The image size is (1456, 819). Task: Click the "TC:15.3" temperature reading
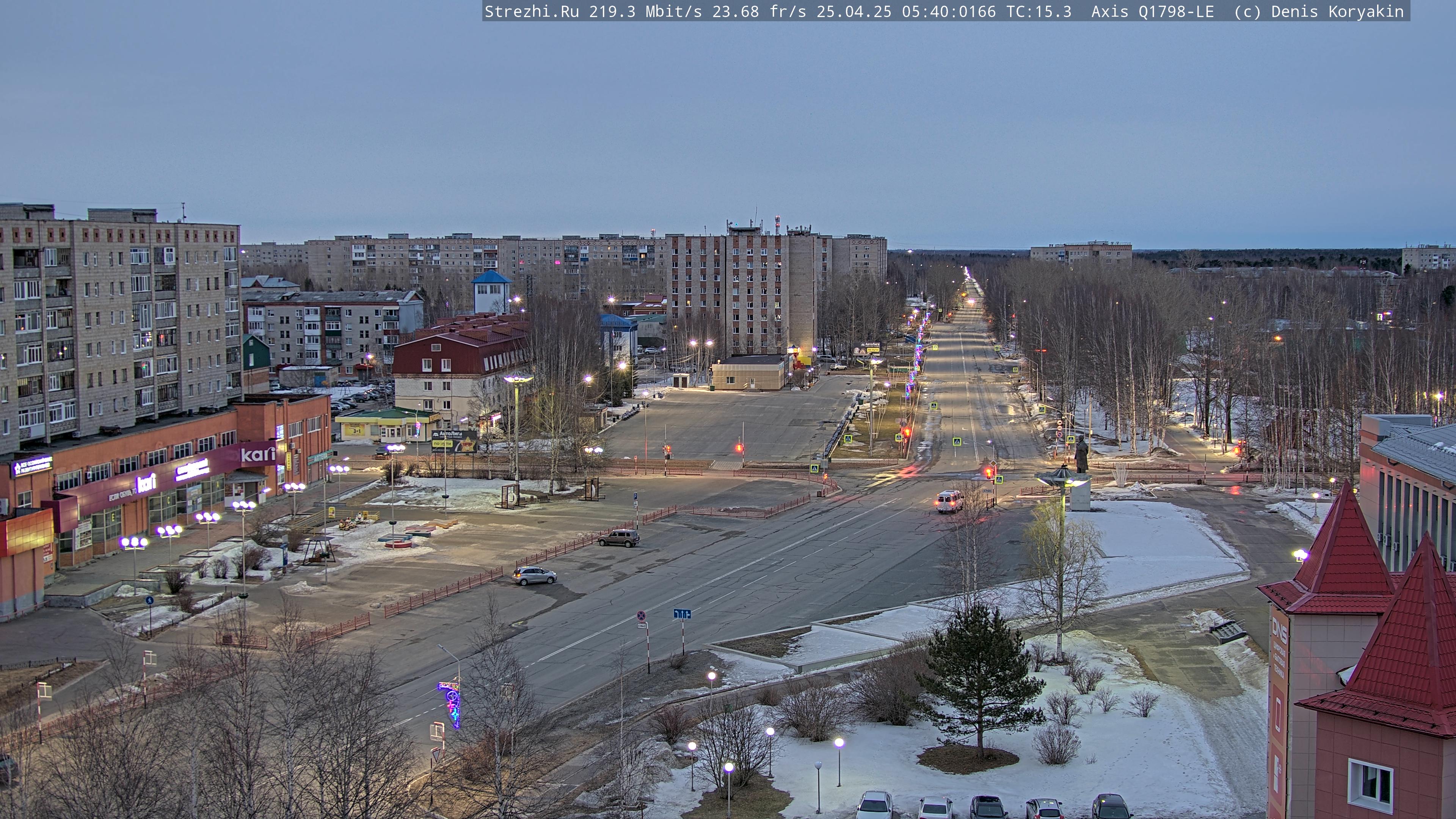1039,11
